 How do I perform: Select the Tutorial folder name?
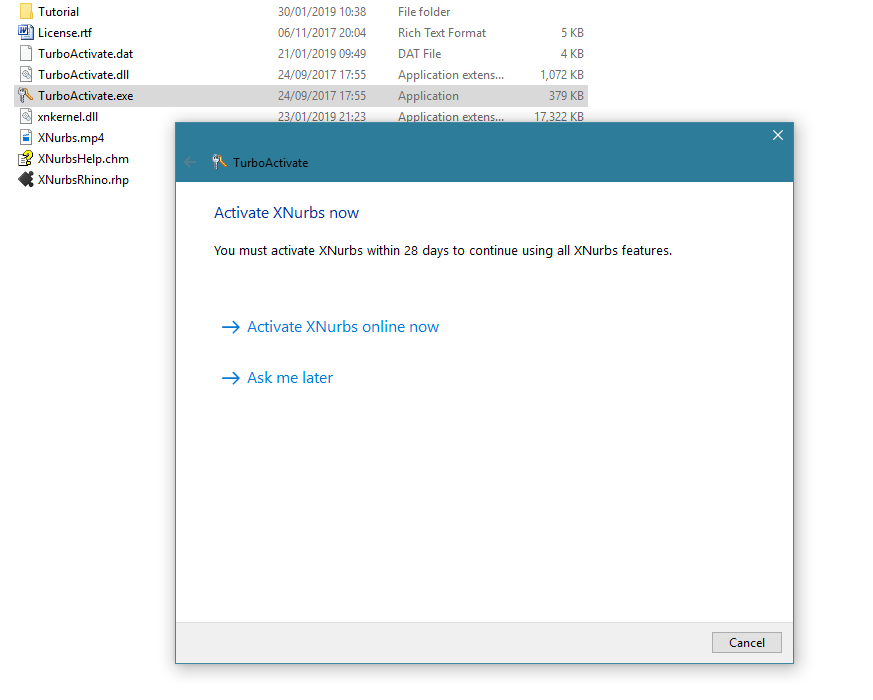pyautogui.click(x=58, y=12)
